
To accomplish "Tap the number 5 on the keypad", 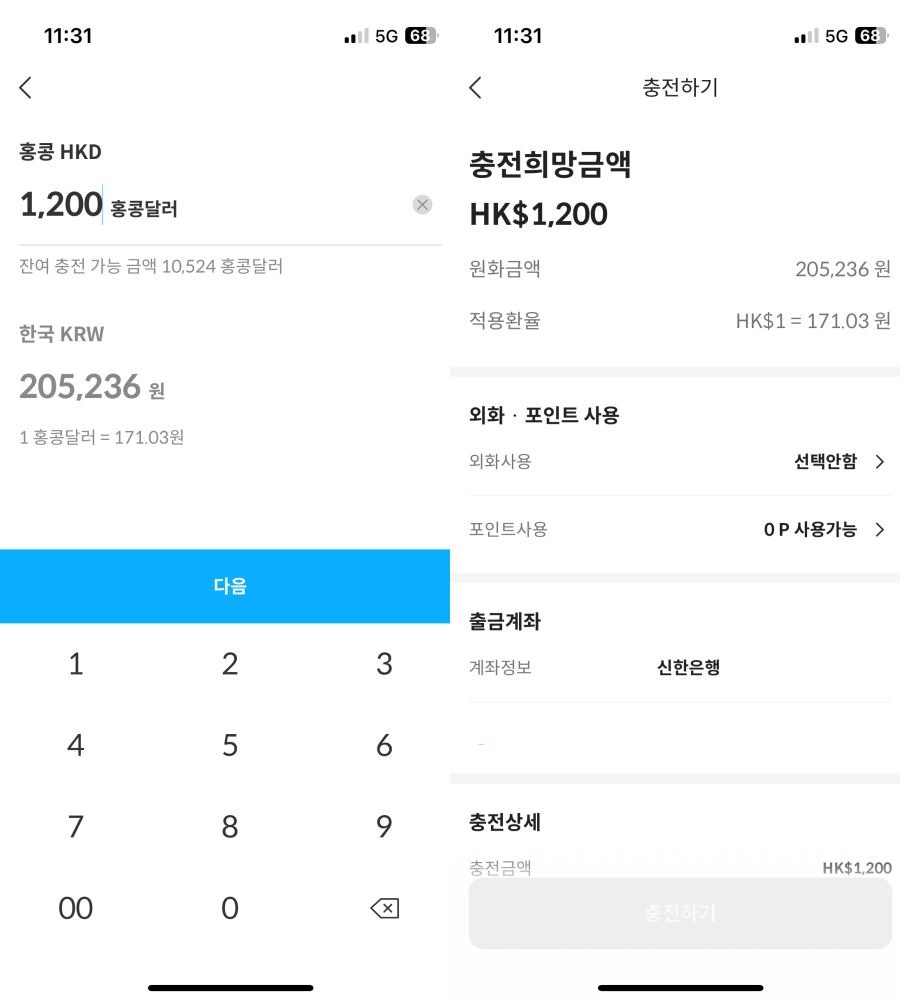I will point(229,745).
